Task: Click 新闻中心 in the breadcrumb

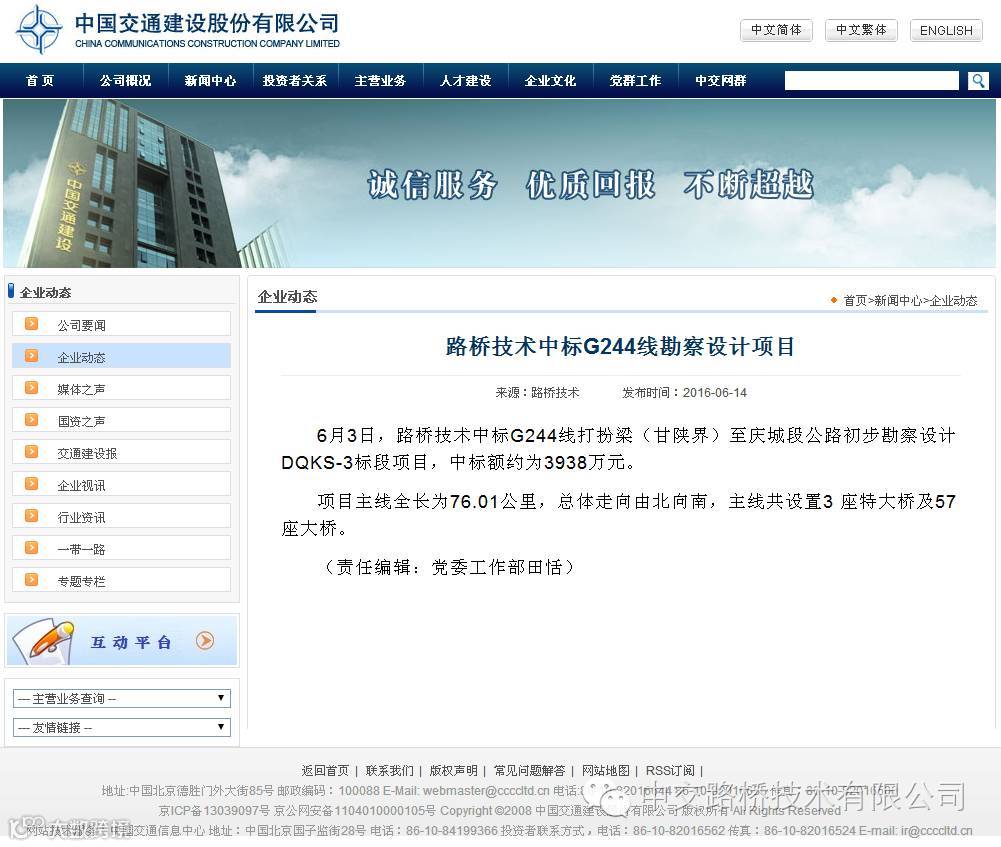Action: click(x=898, y=301)
